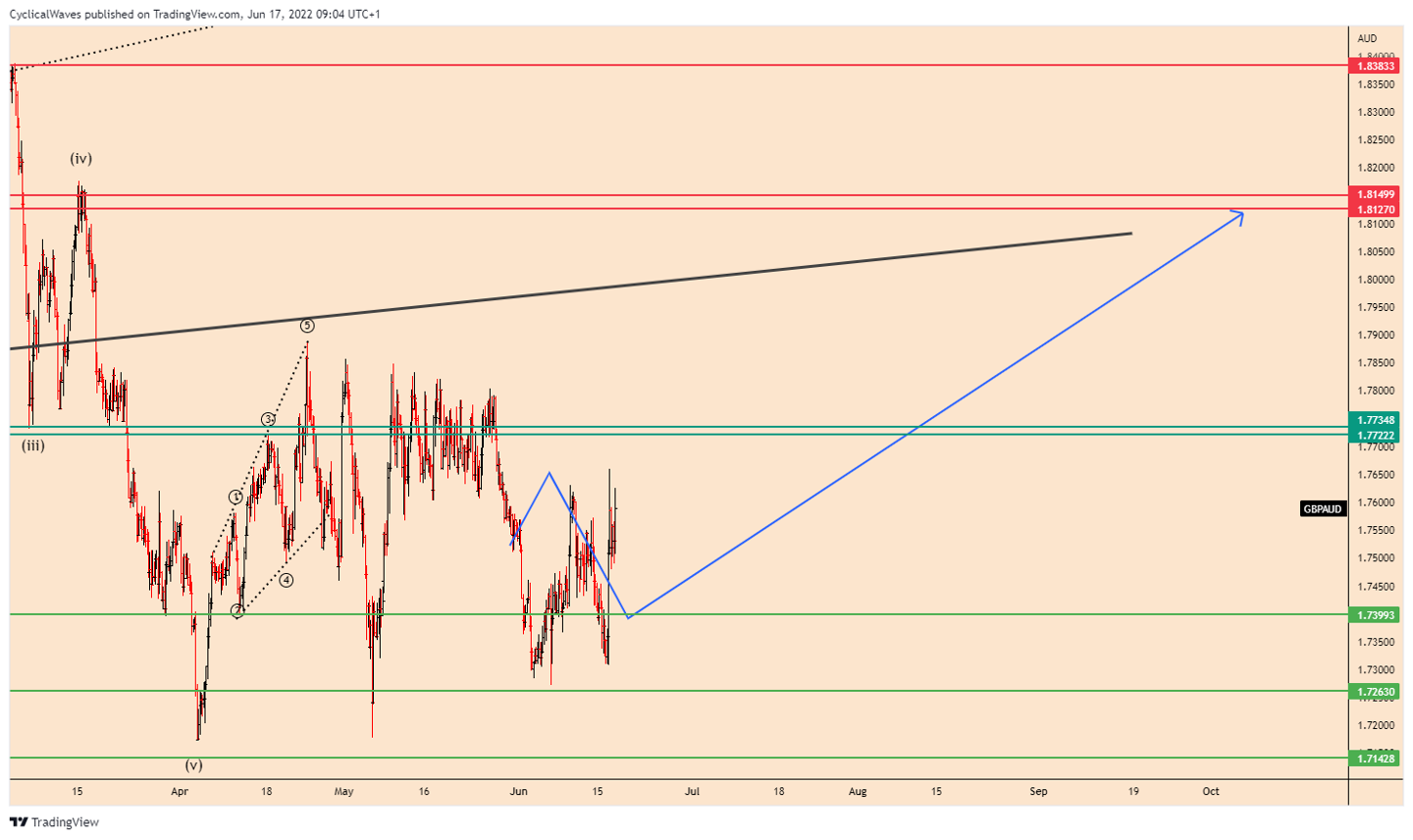Click the green 1.71428 price label
This screenshot has height=840, width=1413.
click(x=1375, y=759)
